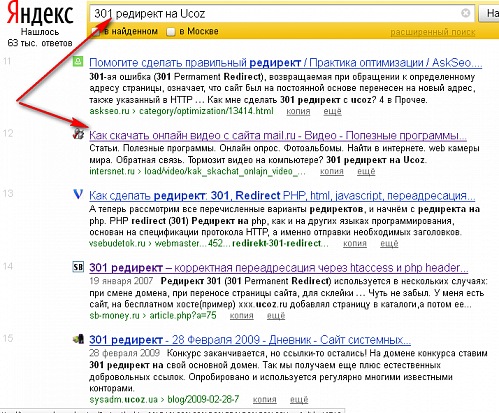Viewport: 499px width, 413px height.
Task: Expand 'ещё' under the askseo.ru result
Action: click(x=332, y=111)
